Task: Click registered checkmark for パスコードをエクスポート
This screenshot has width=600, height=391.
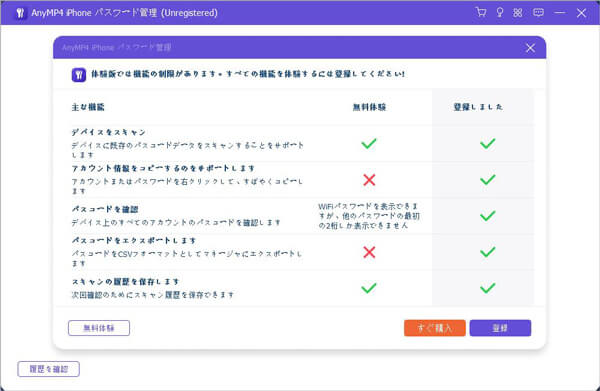Action: [x=488, y=252]
